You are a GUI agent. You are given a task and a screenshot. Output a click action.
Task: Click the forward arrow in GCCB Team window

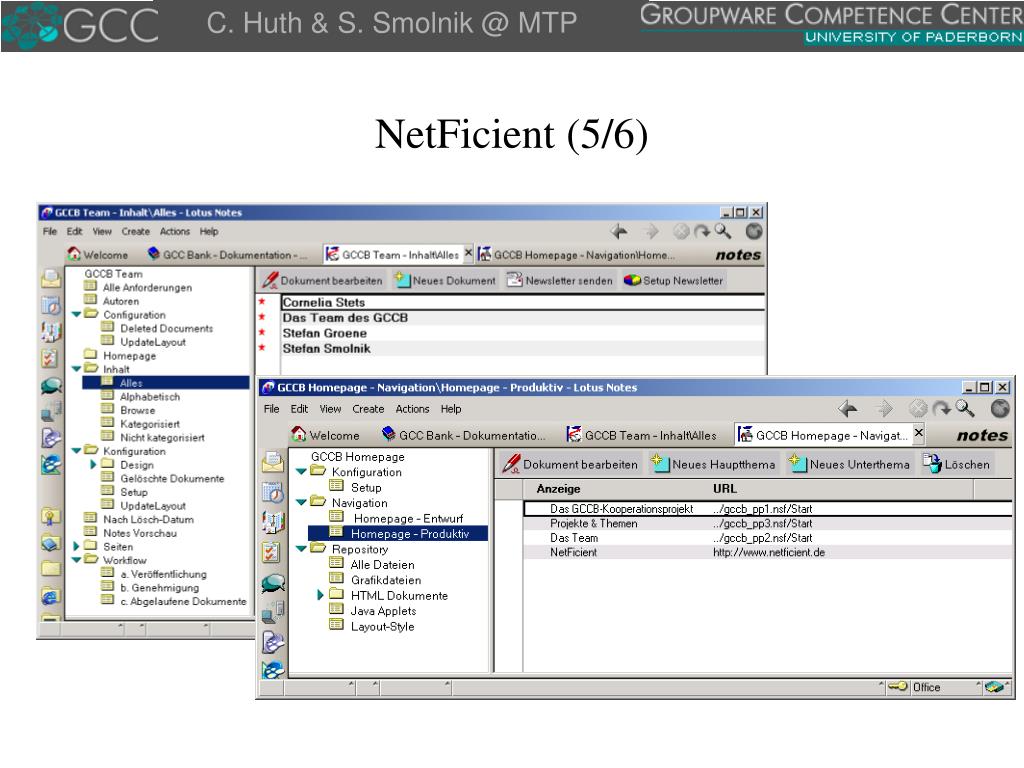click(651, 231)
